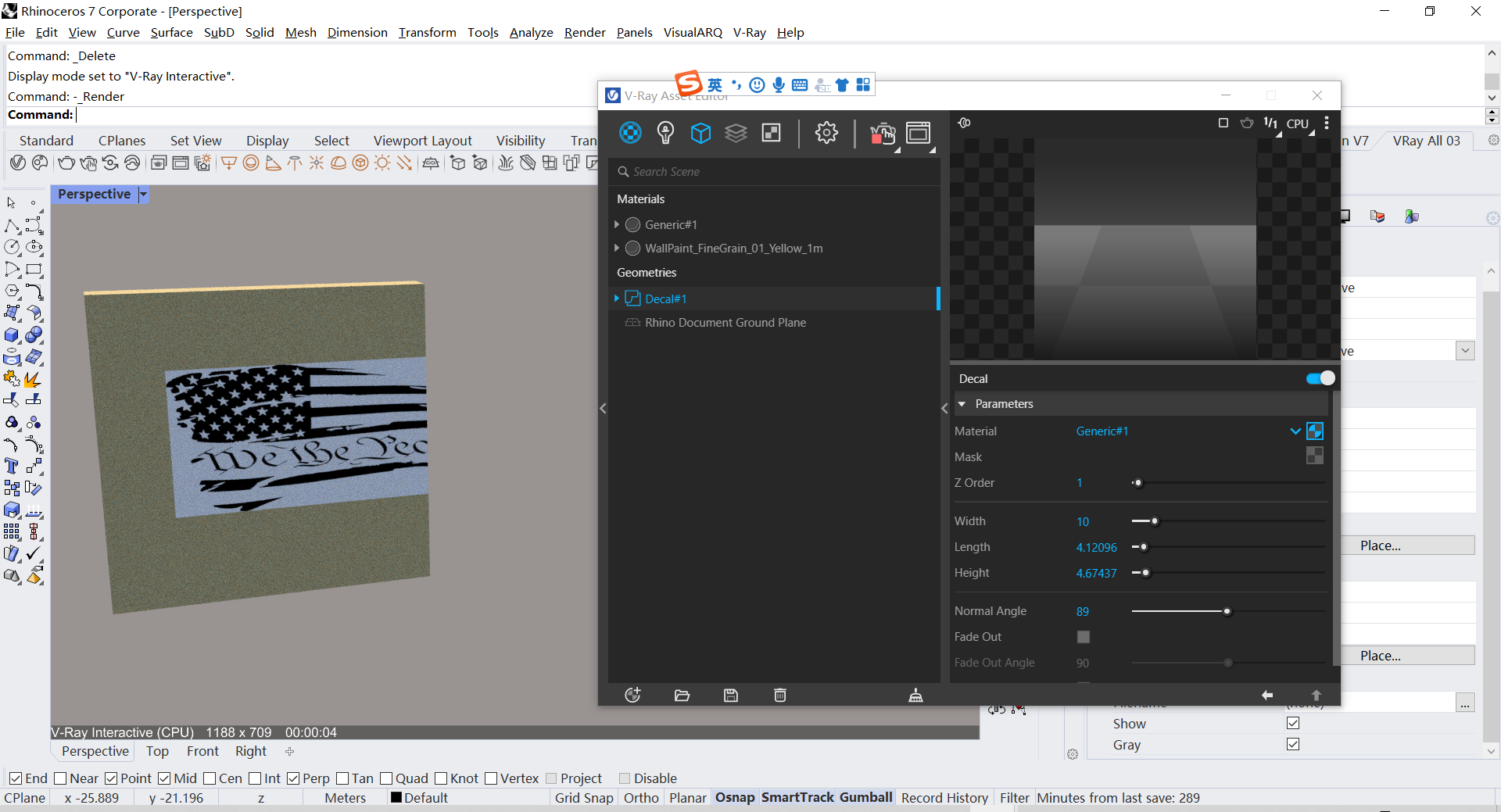The image size is (1501, 812).
Task: Click the add asset icon in asset list footer
Action: [632, 695]
